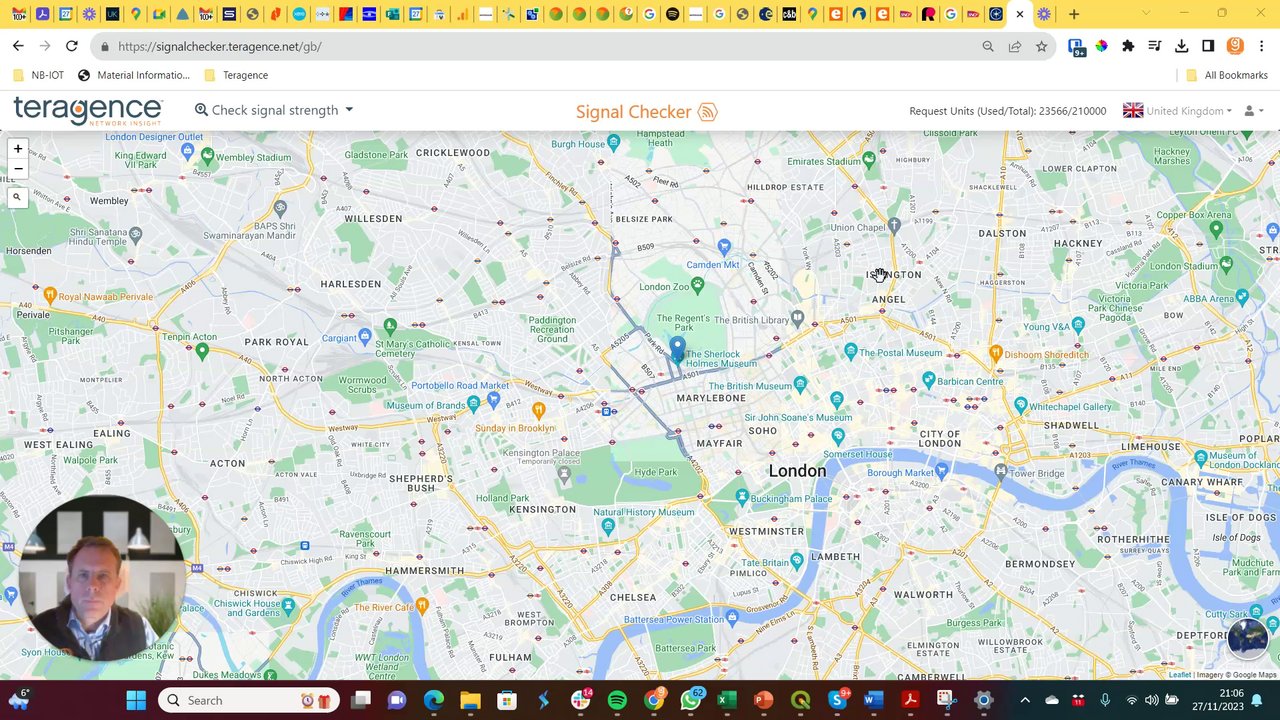Screen dimensions: 1280x720
Task: Toggle the browser side panel
Action: tap(1208, 46)
